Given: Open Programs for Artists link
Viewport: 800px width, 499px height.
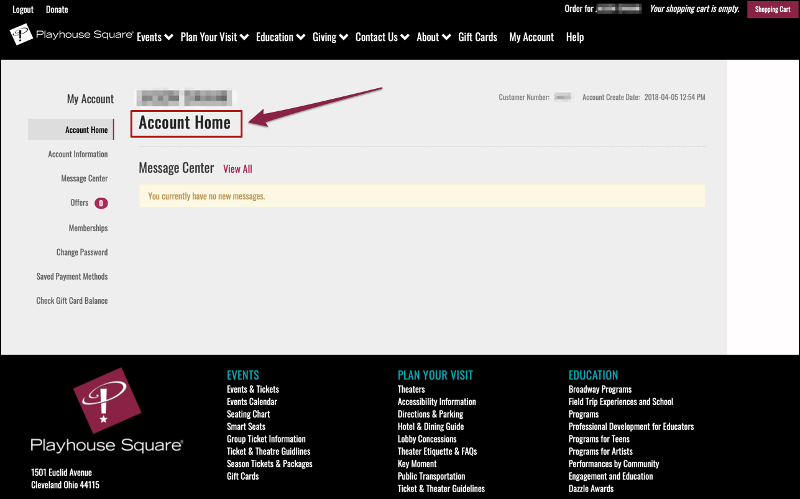Looking at the screenshot, I should coord(601,451).
